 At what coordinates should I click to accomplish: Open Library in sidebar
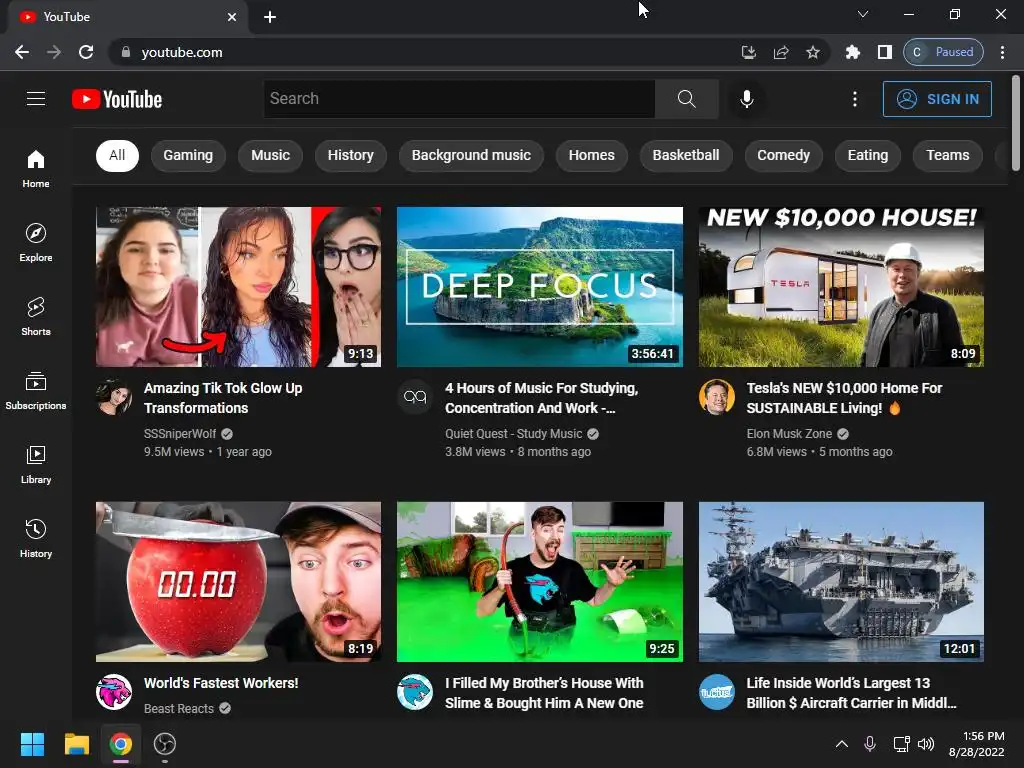pyautogui.click(x=36, y=464)
